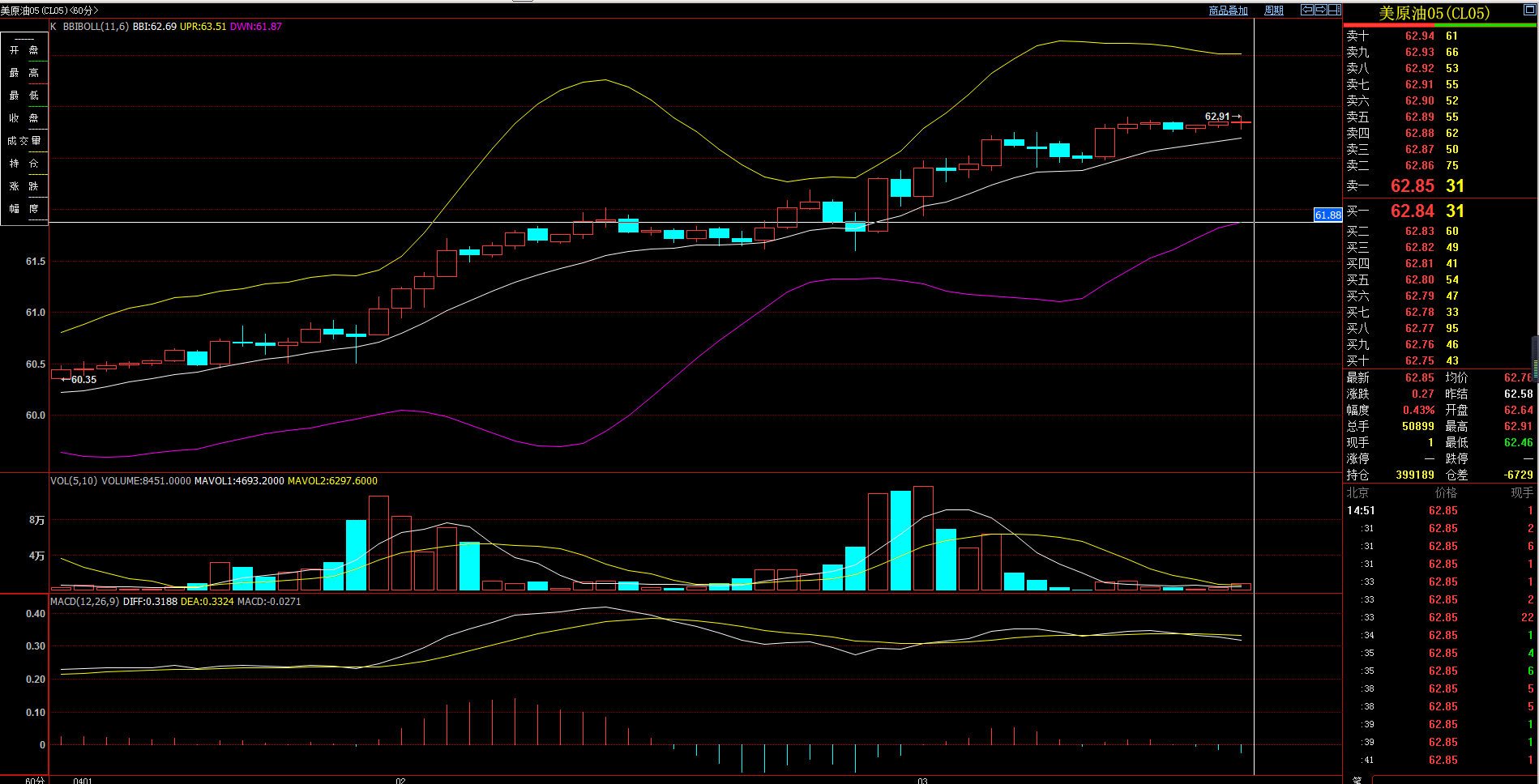Select the 卖十 62.94 ask row

coord(1440,36)
